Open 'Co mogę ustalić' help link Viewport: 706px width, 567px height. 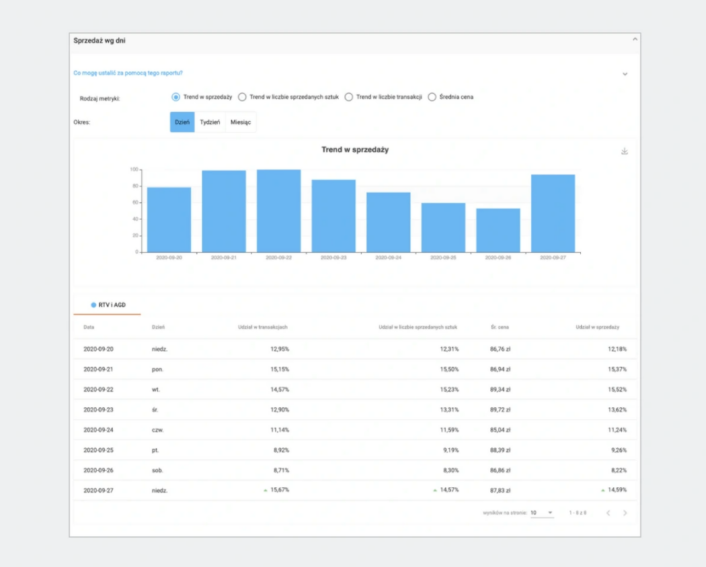[x=128, y=73]
